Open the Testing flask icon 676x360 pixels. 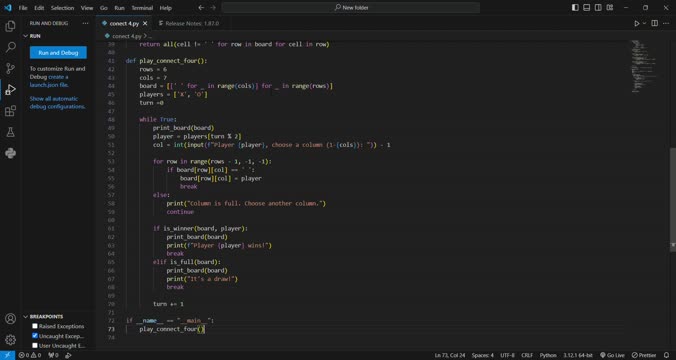tap(10, 132)
